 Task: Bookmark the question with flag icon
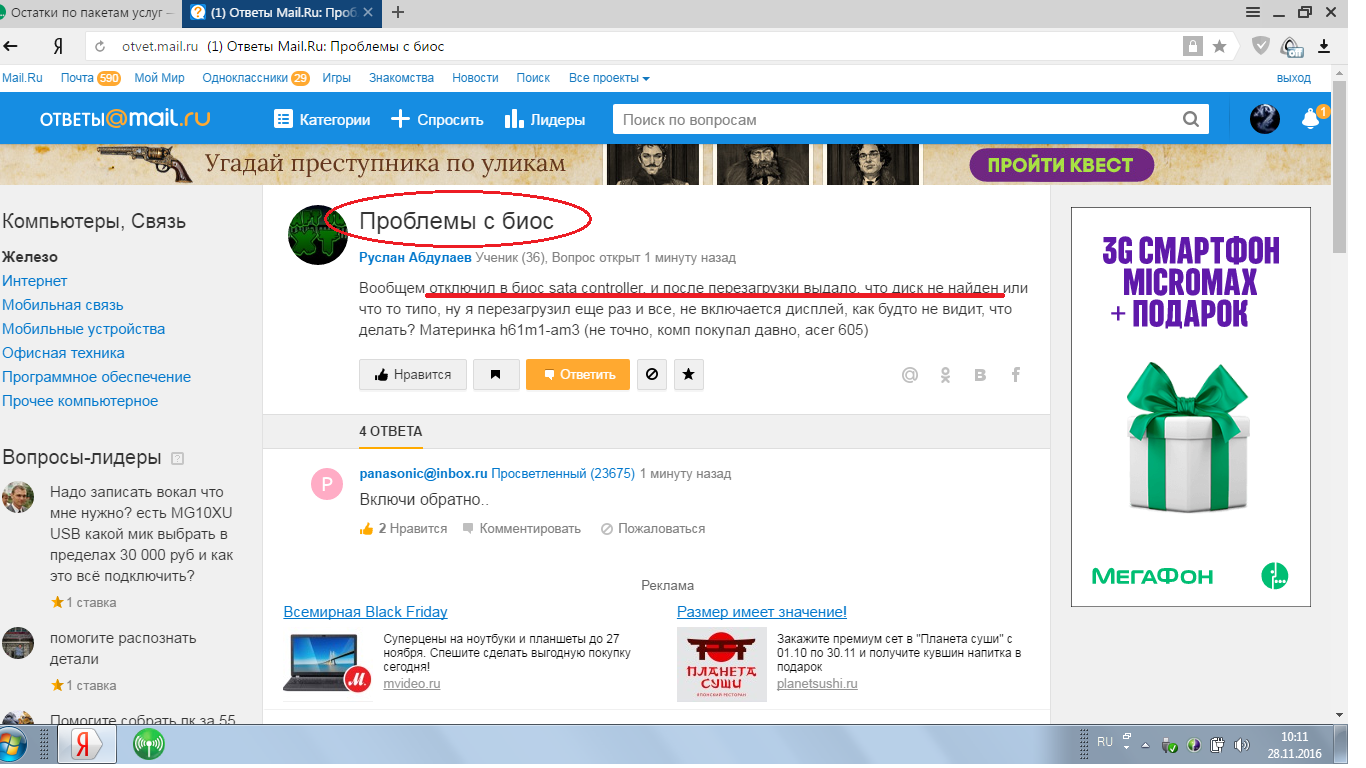point(495,375)
